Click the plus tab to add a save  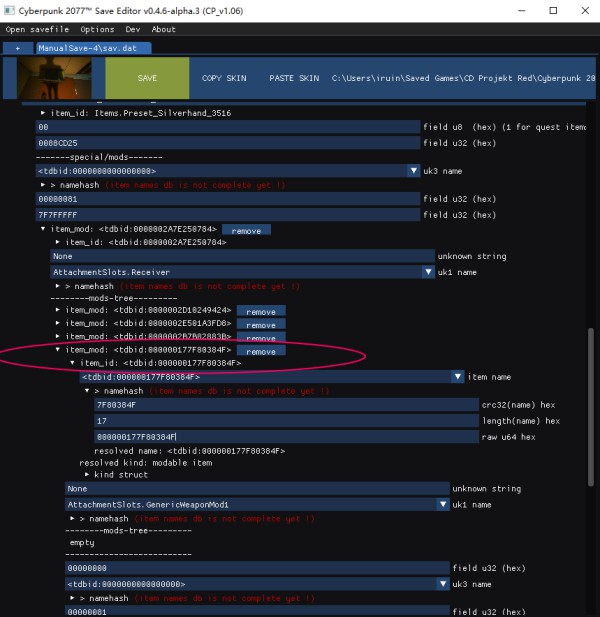tap(17, 47)
